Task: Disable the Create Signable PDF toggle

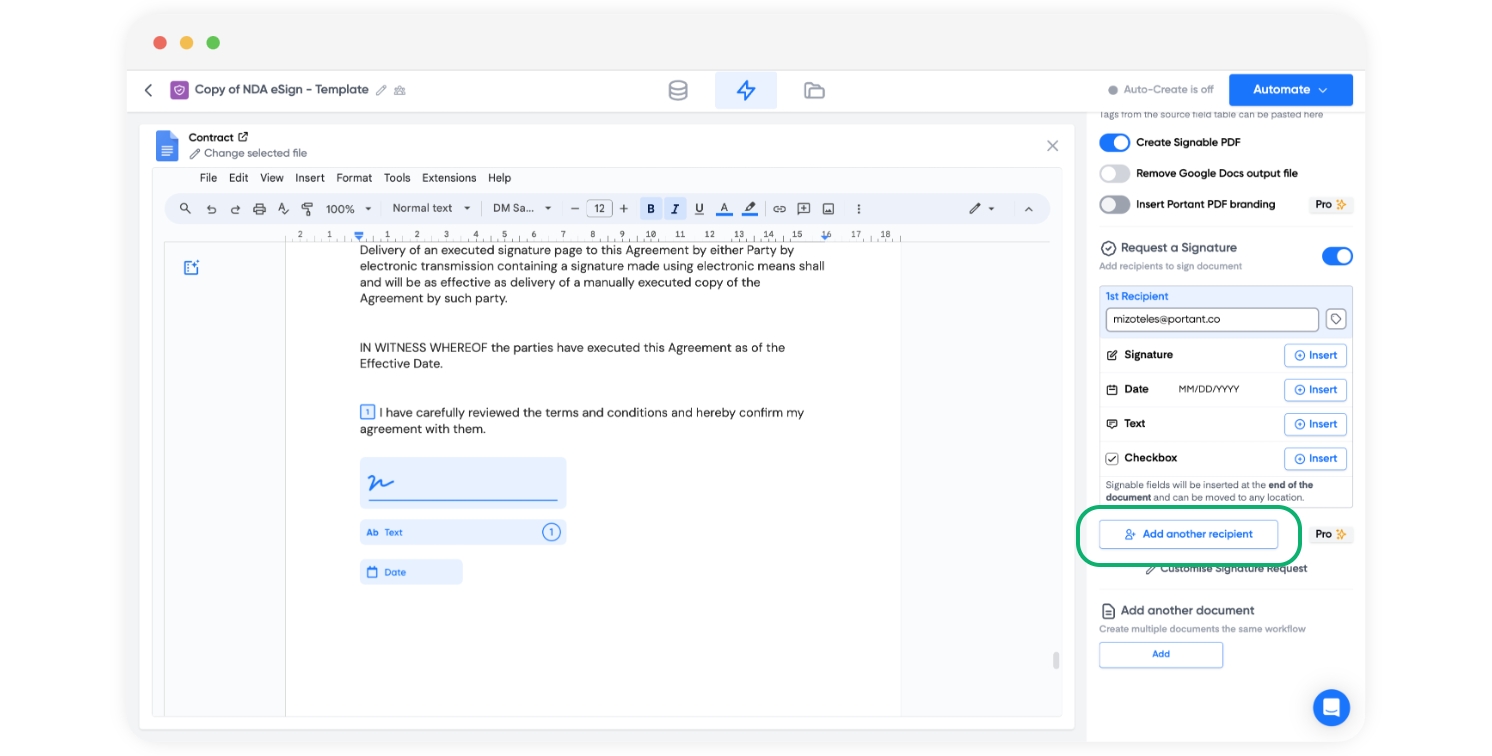Action: coord(1114,143)
